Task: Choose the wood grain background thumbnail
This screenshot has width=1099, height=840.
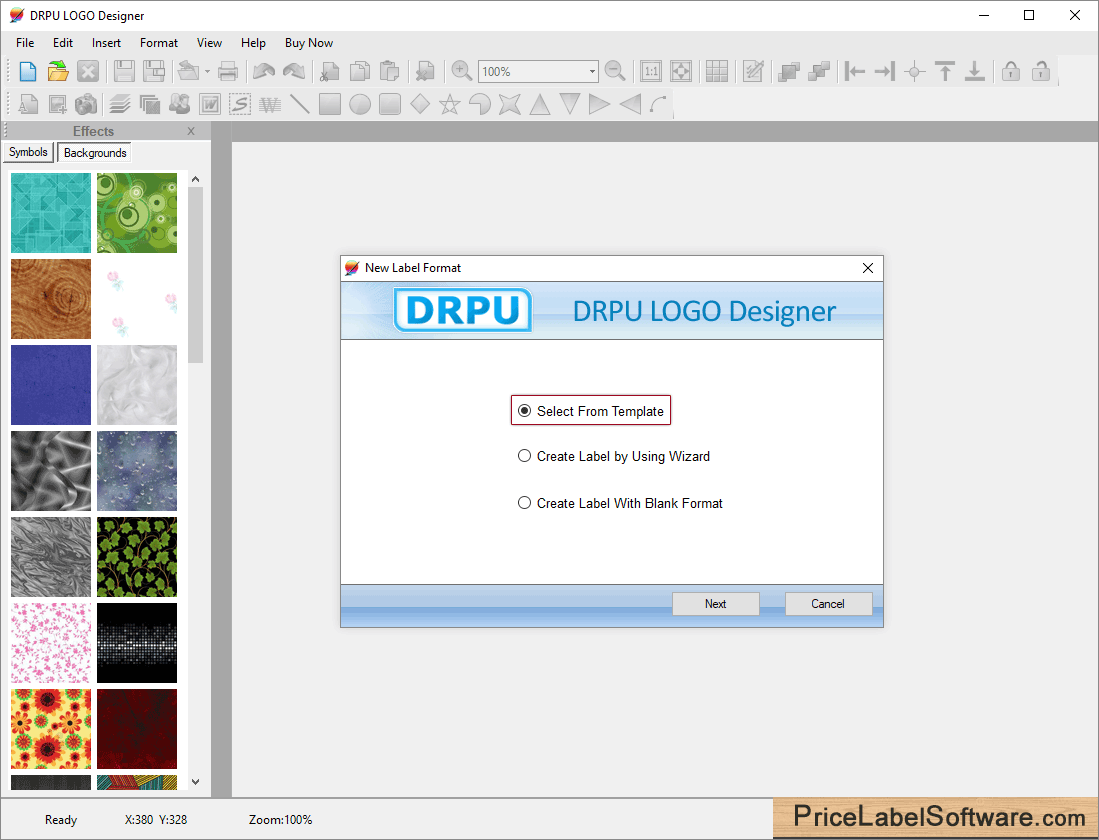Action: point(51,299)
